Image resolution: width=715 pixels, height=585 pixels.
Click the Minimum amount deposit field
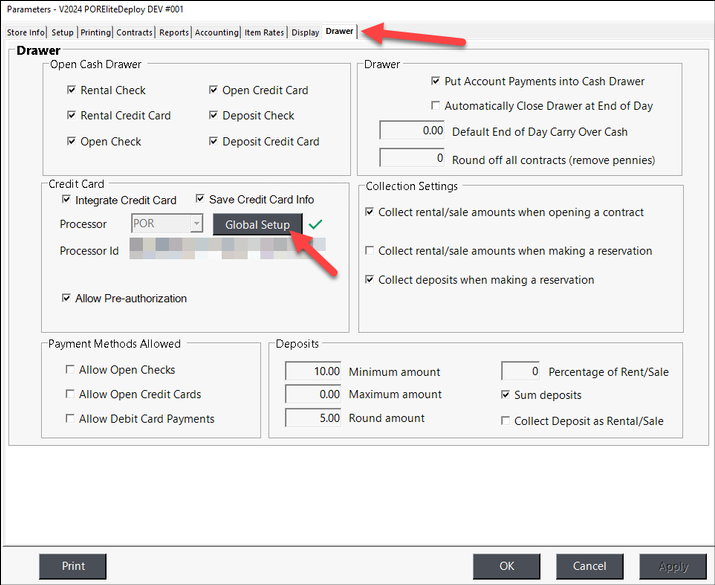pyautogui.click(x=314, y=371)
